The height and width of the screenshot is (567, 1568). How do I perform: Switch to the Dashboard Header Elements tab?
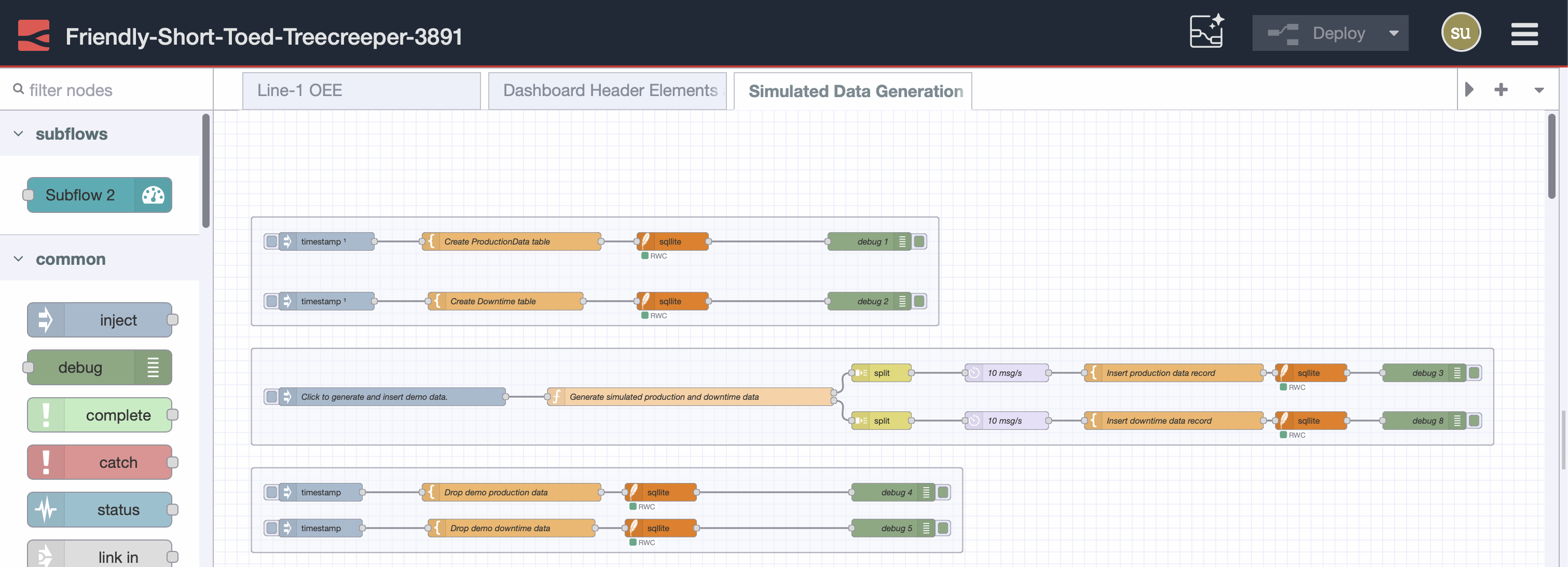point(607,91)
